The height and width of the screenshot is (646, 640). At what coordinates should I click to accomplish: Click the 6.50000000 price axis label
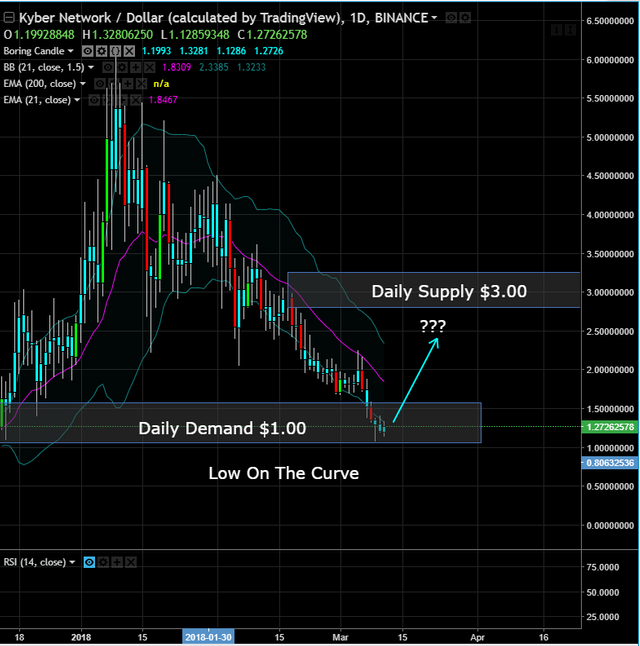point(610,21)
